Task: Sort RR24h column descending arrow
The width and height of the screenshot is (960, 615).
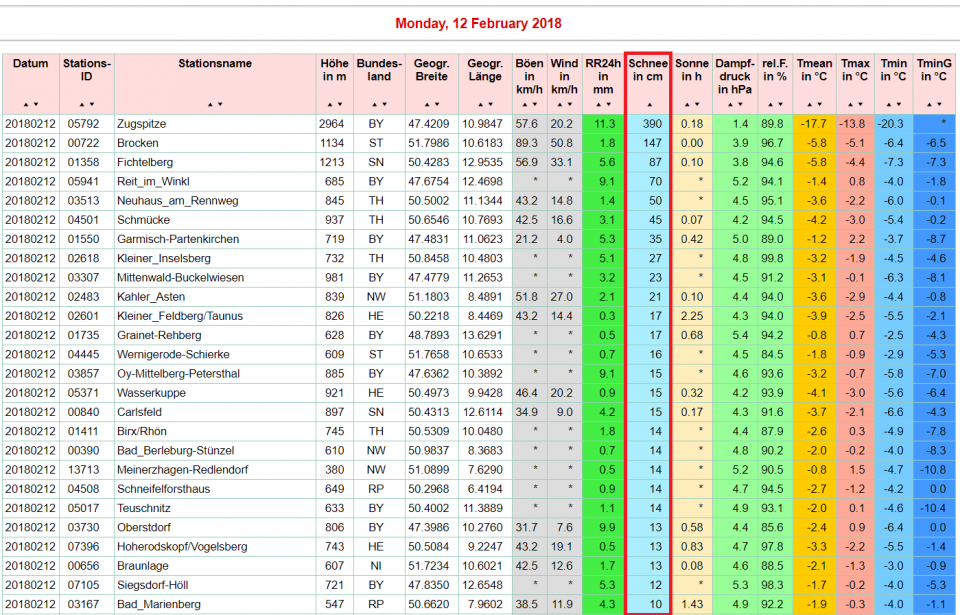Action: (608, 104)
